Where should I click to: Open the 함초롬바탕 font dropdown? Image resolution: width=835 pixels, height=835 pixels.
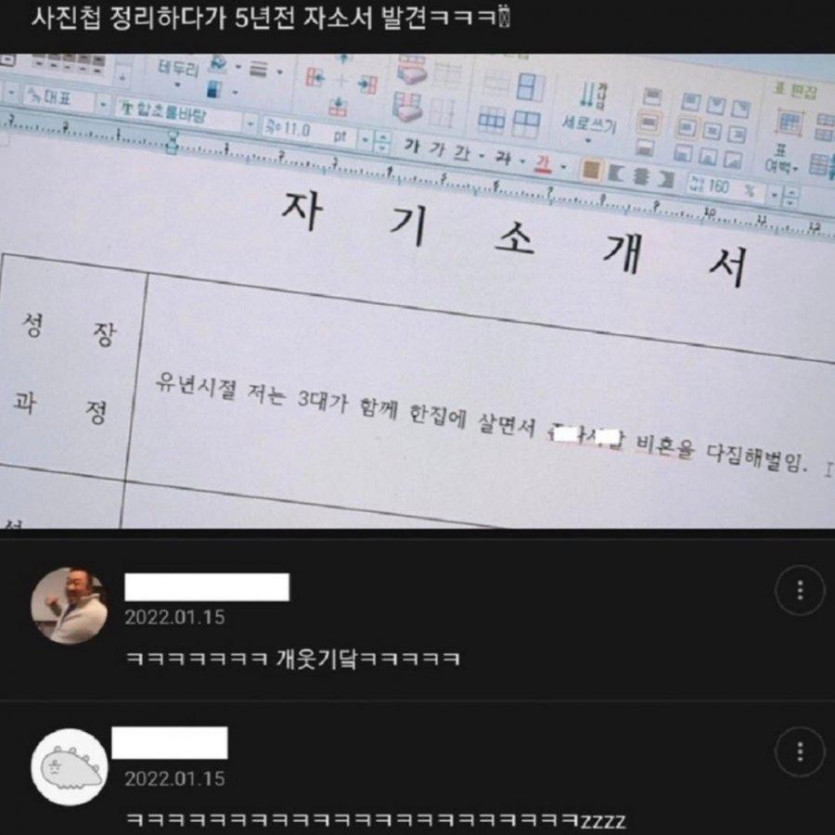click(250, 124)
